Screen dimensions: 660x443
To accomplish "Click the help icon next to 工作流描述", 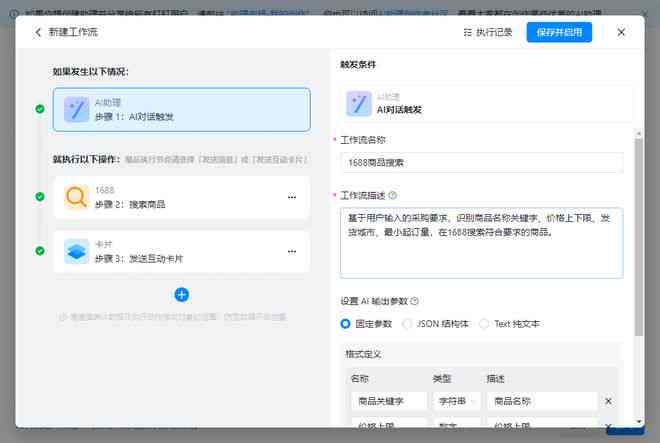I will click(x=393, y=195).
